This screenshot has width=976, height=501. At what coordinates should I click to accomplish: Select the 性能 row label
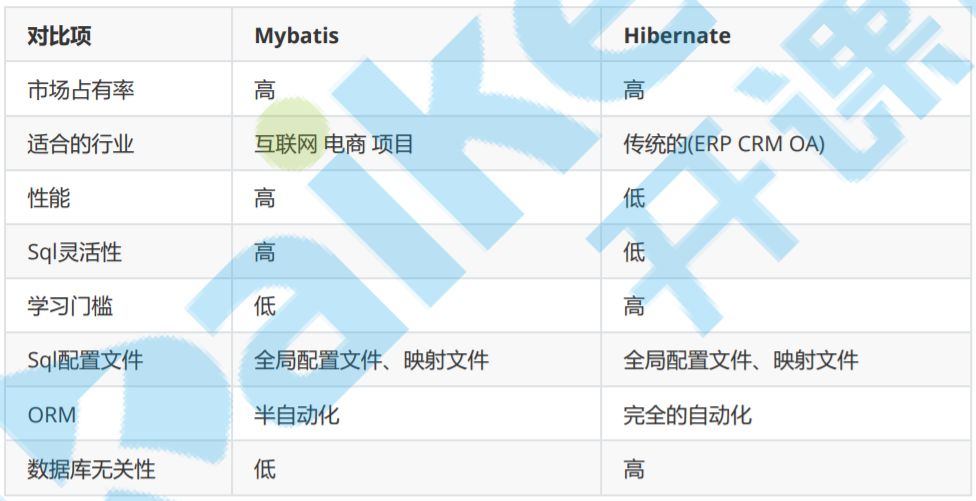coord(49,198)
